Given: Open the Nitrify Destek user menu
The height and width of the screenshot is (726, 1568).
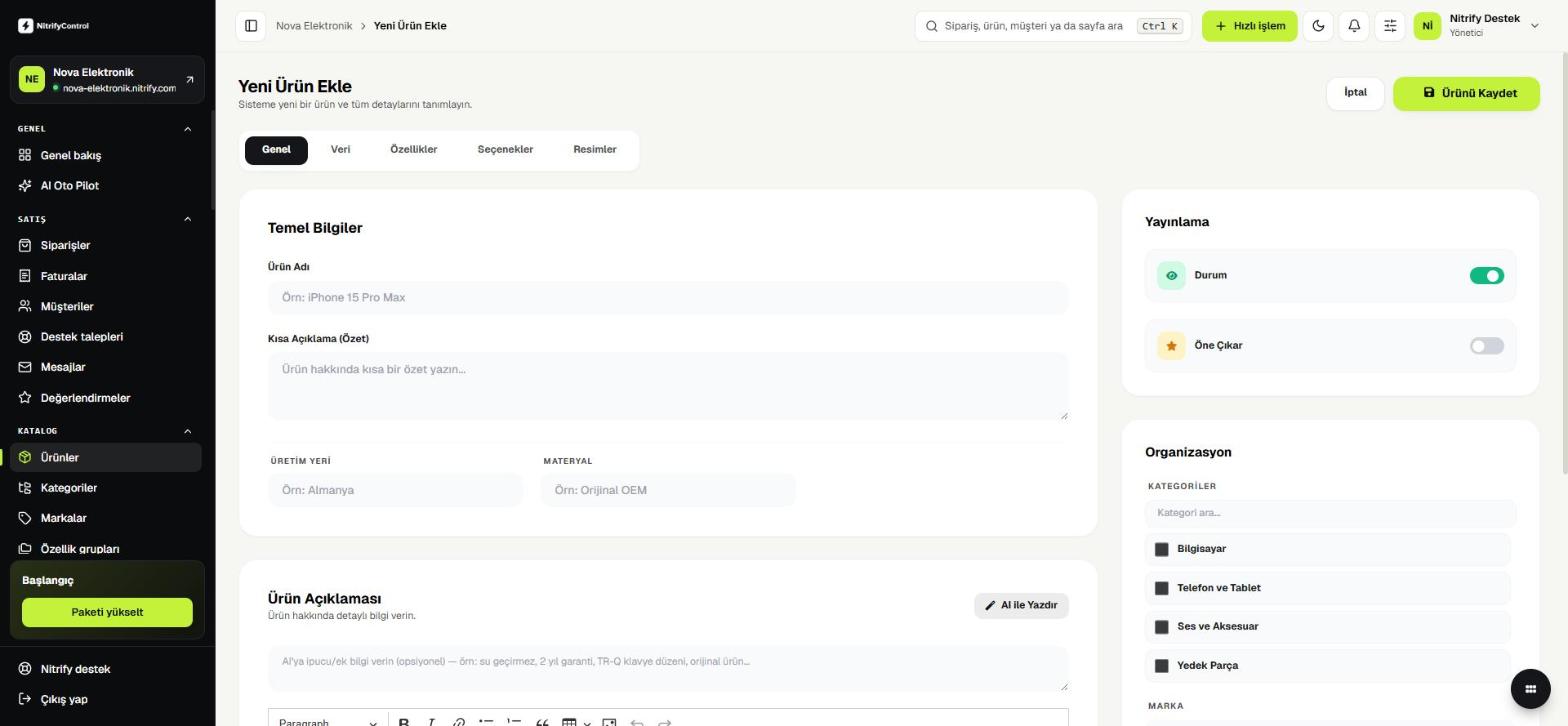Looking at the screenshot, I should (1477, 26).
